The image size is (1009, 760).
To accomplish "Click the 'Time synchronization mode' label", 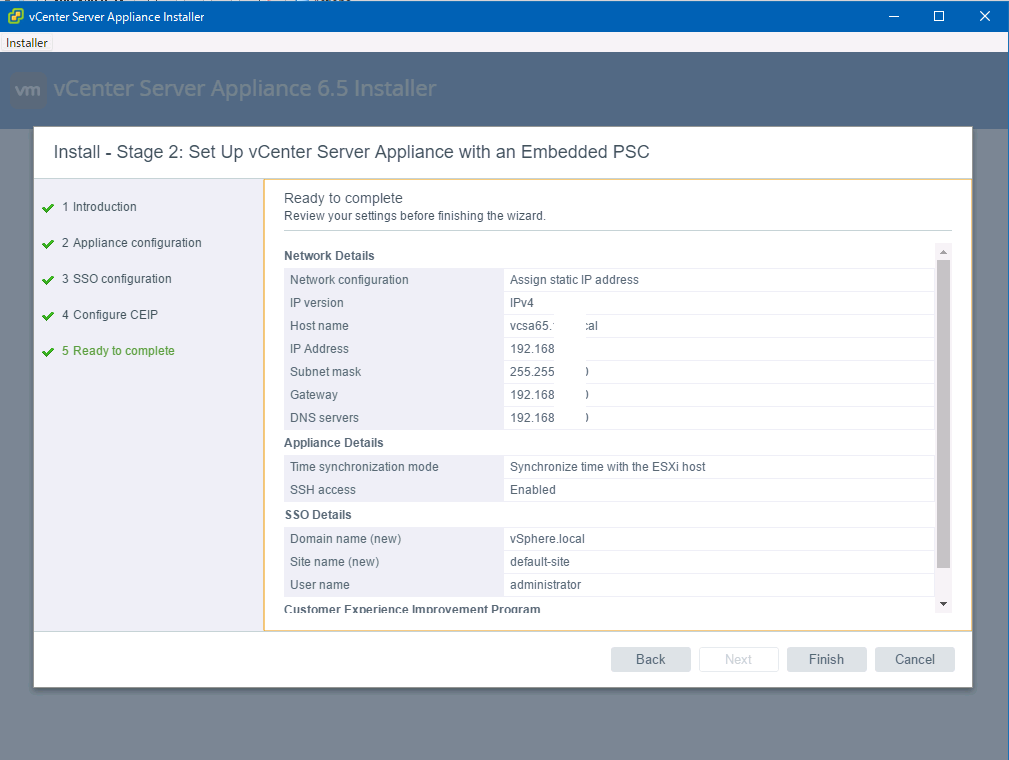I will pos(364,467).
